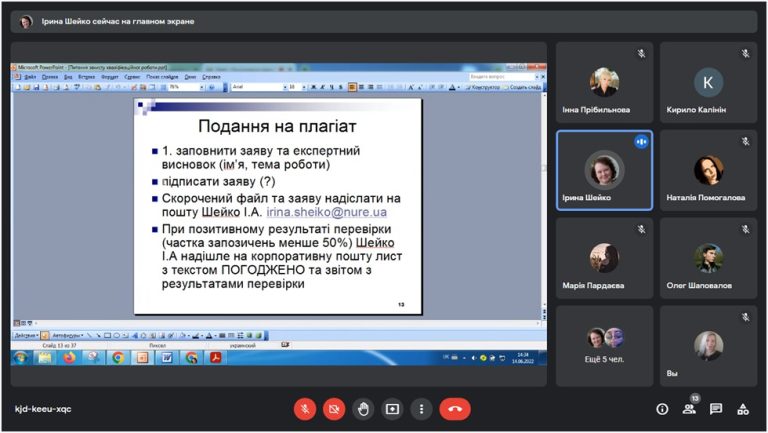Open the Файл menu in PowerPoint
Image resolution: width=768 pixels, height=433 pixels.
pyautogui.click(x=30, y=77)
